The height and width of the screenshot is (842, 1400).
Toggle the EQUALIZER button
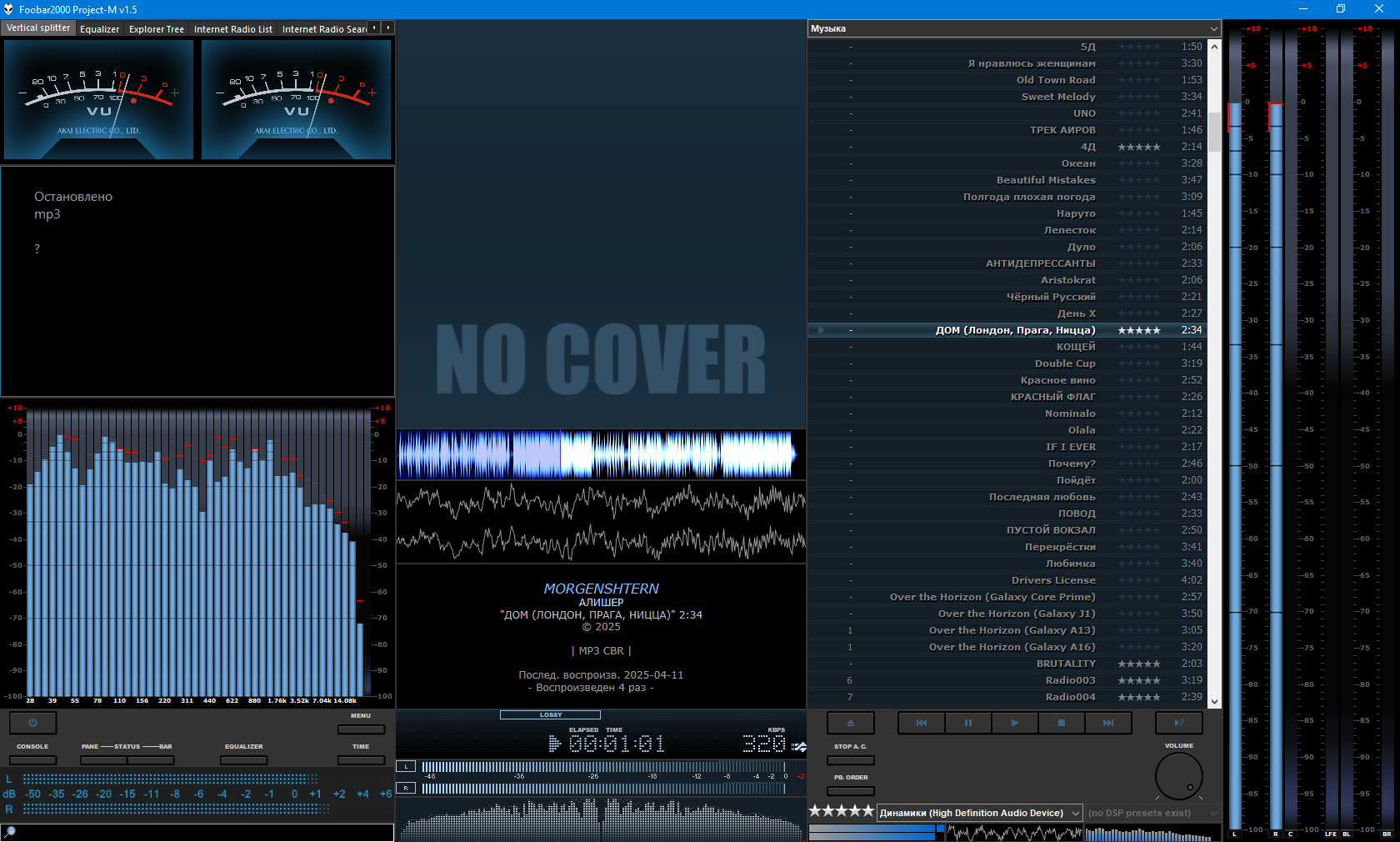tap(244, 760)
